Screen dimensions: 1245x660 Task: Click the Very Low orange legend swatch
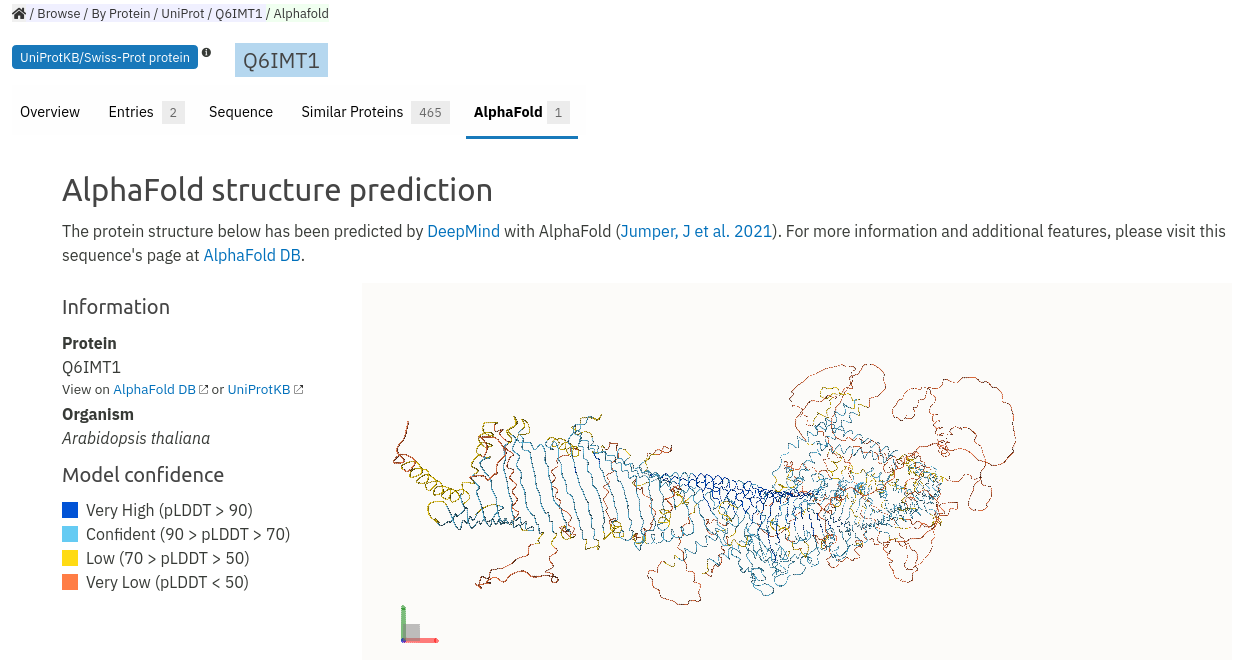click(x=70, y=582)
